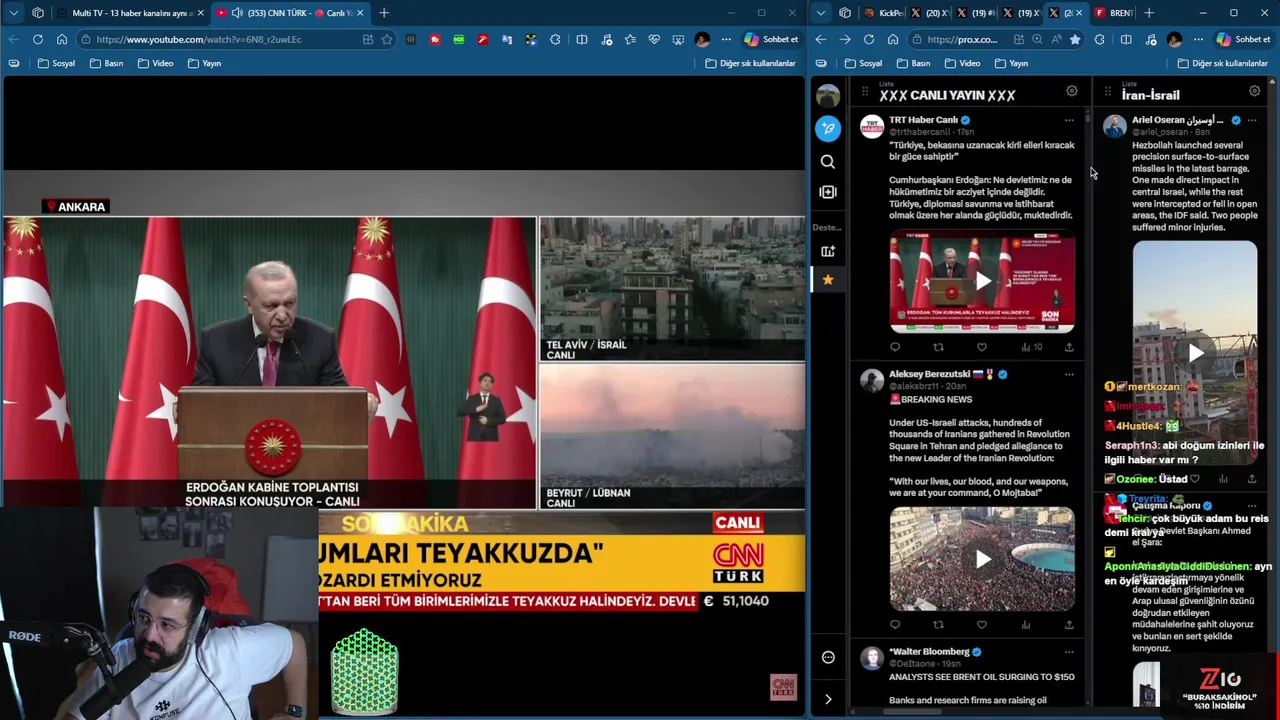
Task: Play the TRT Haber Erdoğan video
Action: [x=983, y=281]
